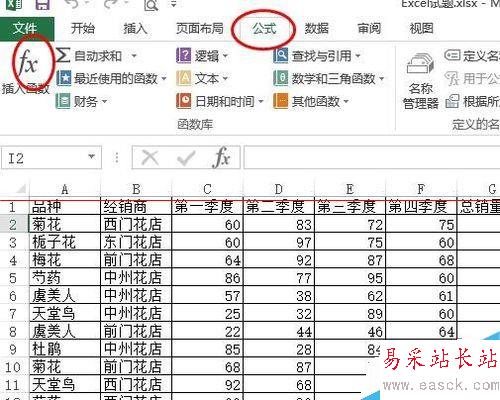Click into the formula bar input area
500x400 pixels.
[372, 157]
